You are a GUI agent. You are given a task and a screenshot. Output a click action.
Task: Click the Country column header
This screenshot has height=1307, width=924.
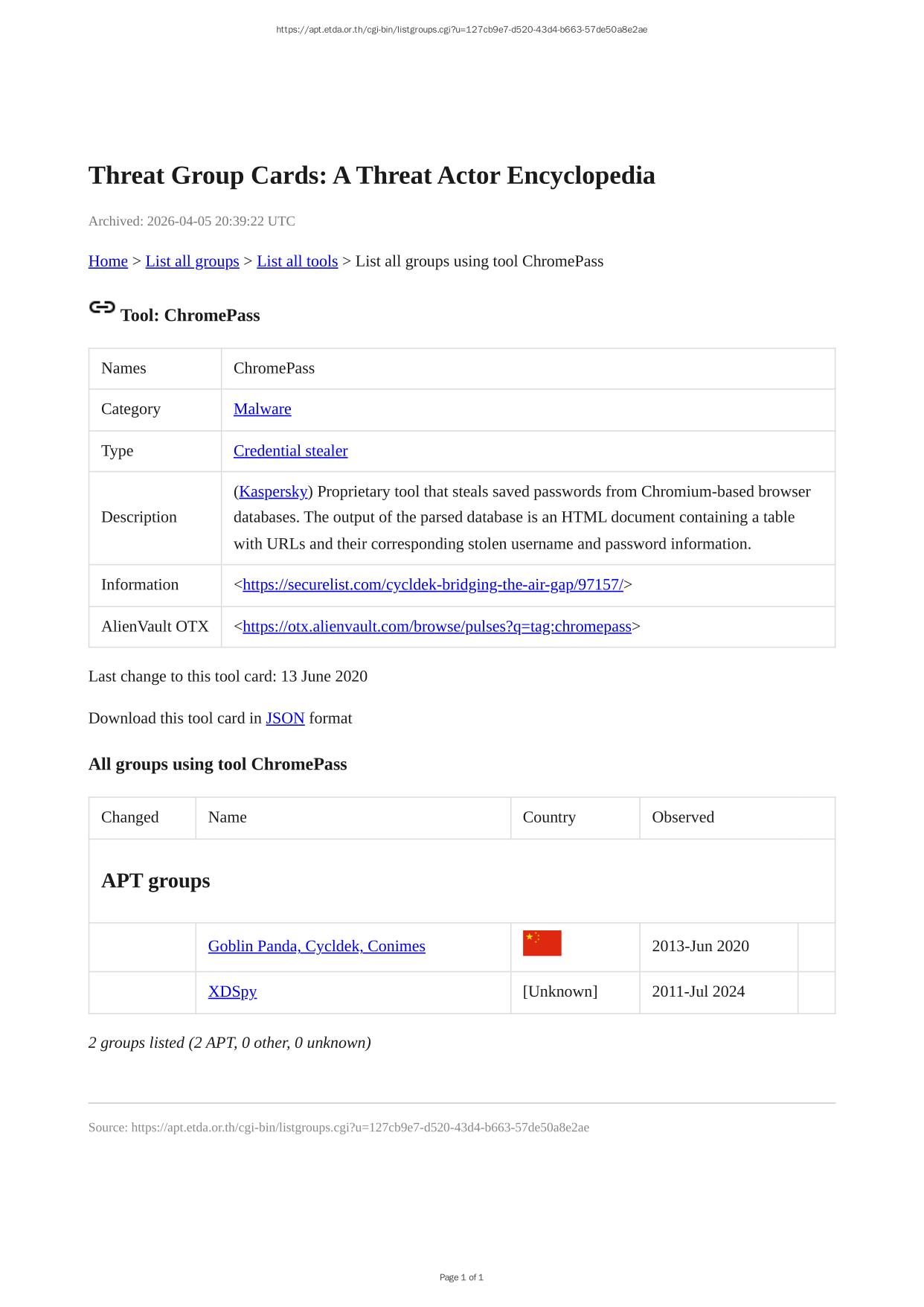tap(548, 817)
